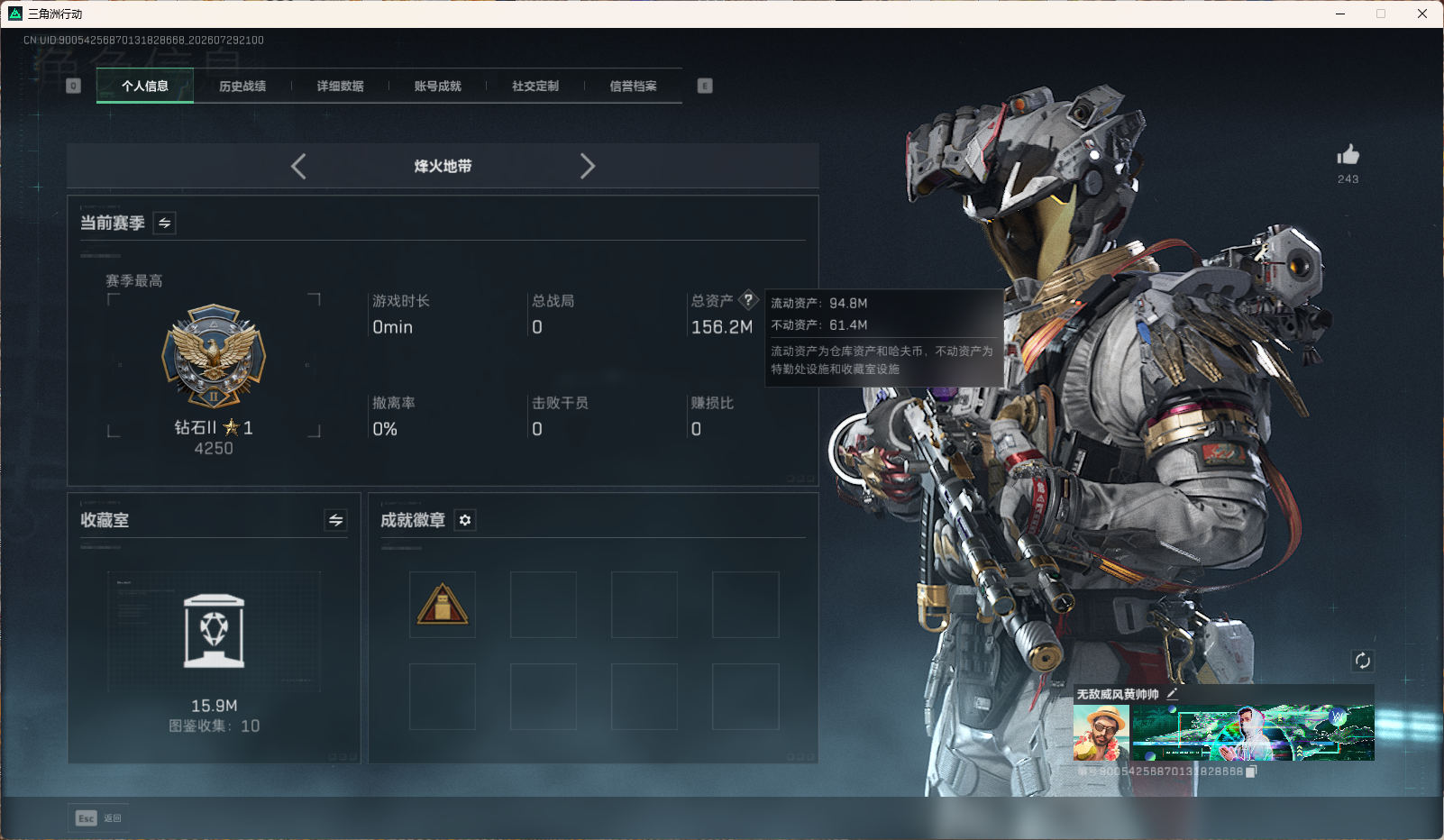The image size is (1444, 840).
Task: Select the first empty badge slot, bottom row
Action: tap(443, 697)
